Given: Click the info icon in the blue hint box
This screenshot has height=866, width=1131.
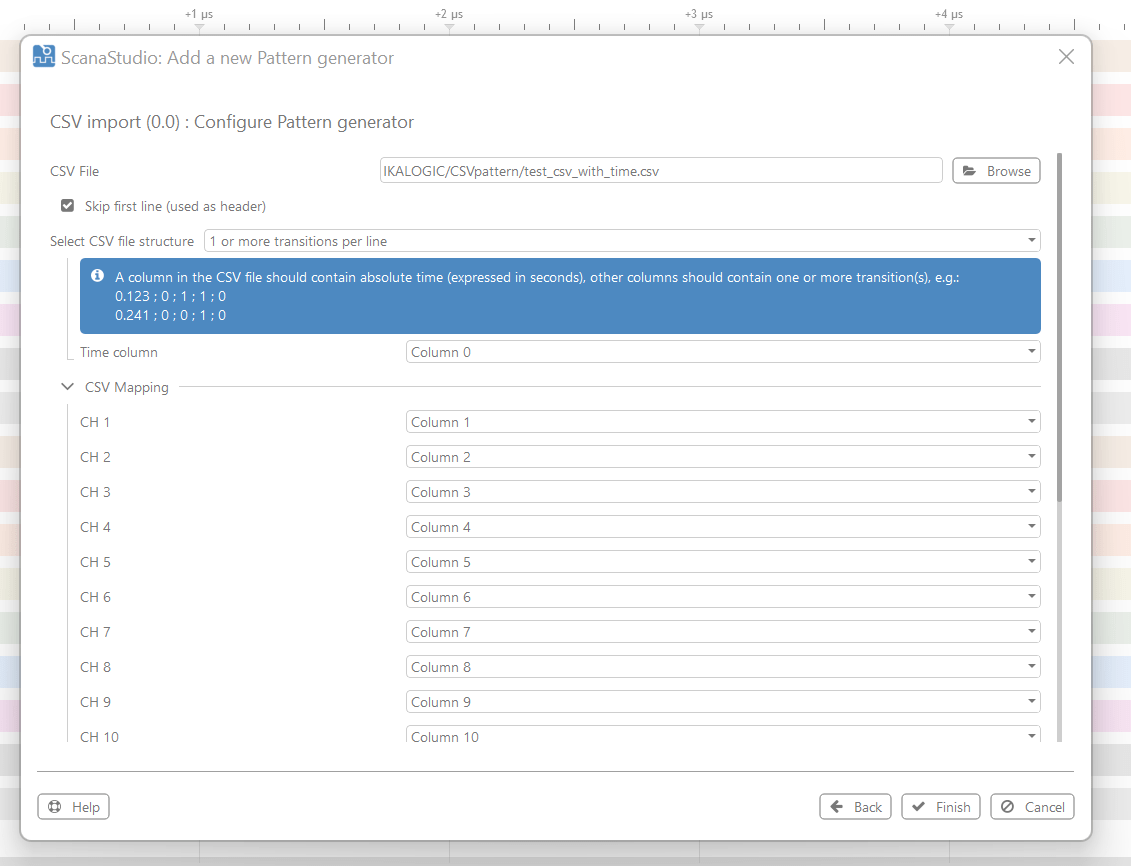Looking at the screenshot, I should [x=98, y=276].
